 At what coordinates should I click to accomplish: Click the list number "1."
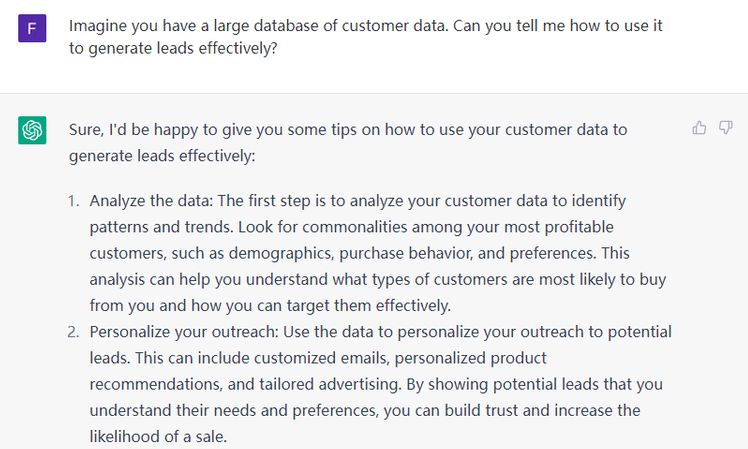tap(74, 200)
